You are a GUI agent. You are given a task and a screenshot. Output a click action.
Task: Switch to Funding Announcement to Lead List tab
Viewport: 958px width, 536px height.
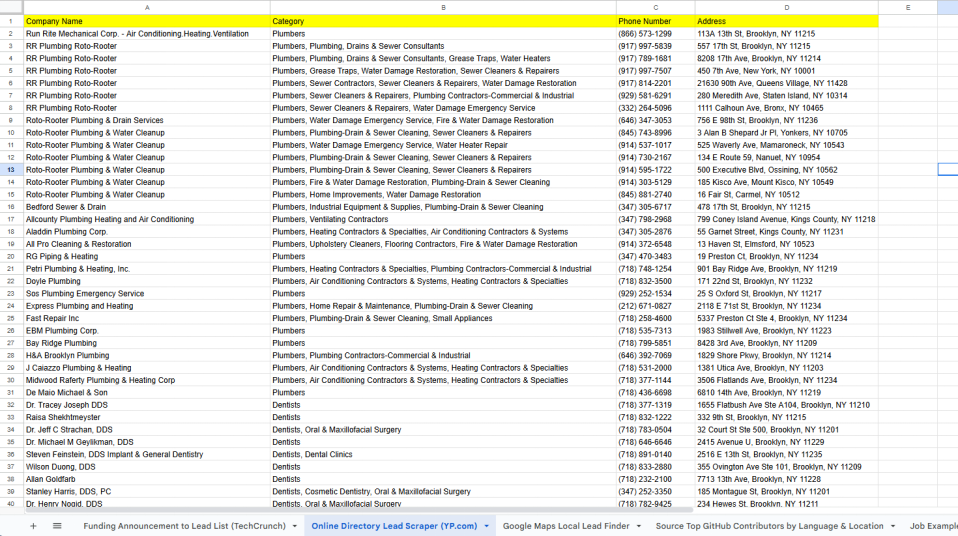[184, 526]
